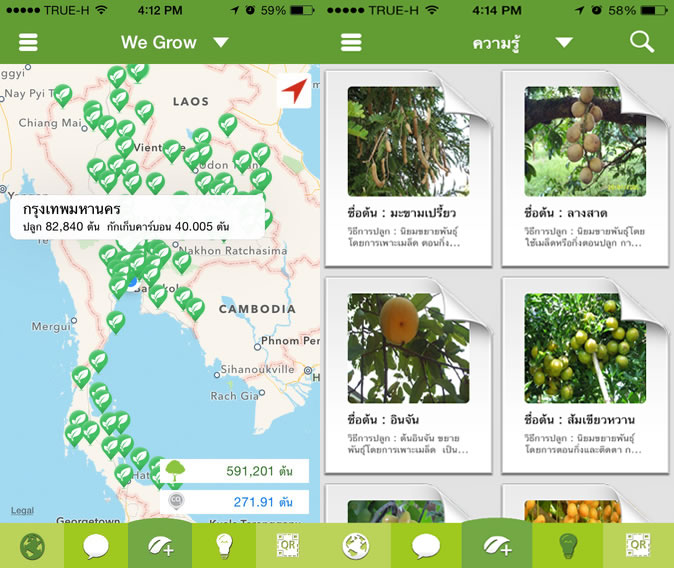
Task: Open chat bubble tab on right screen
Action: click(426, 546)
